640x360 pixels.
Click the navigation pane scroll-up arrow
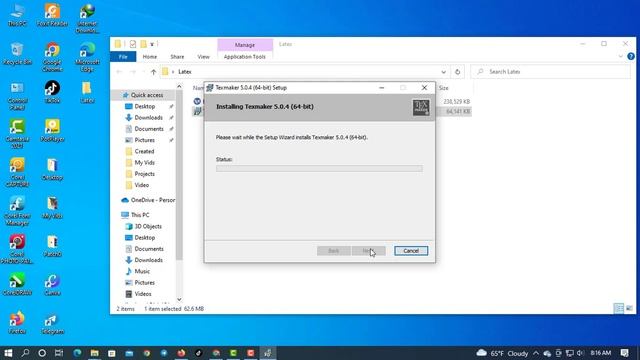coord(179,87)
